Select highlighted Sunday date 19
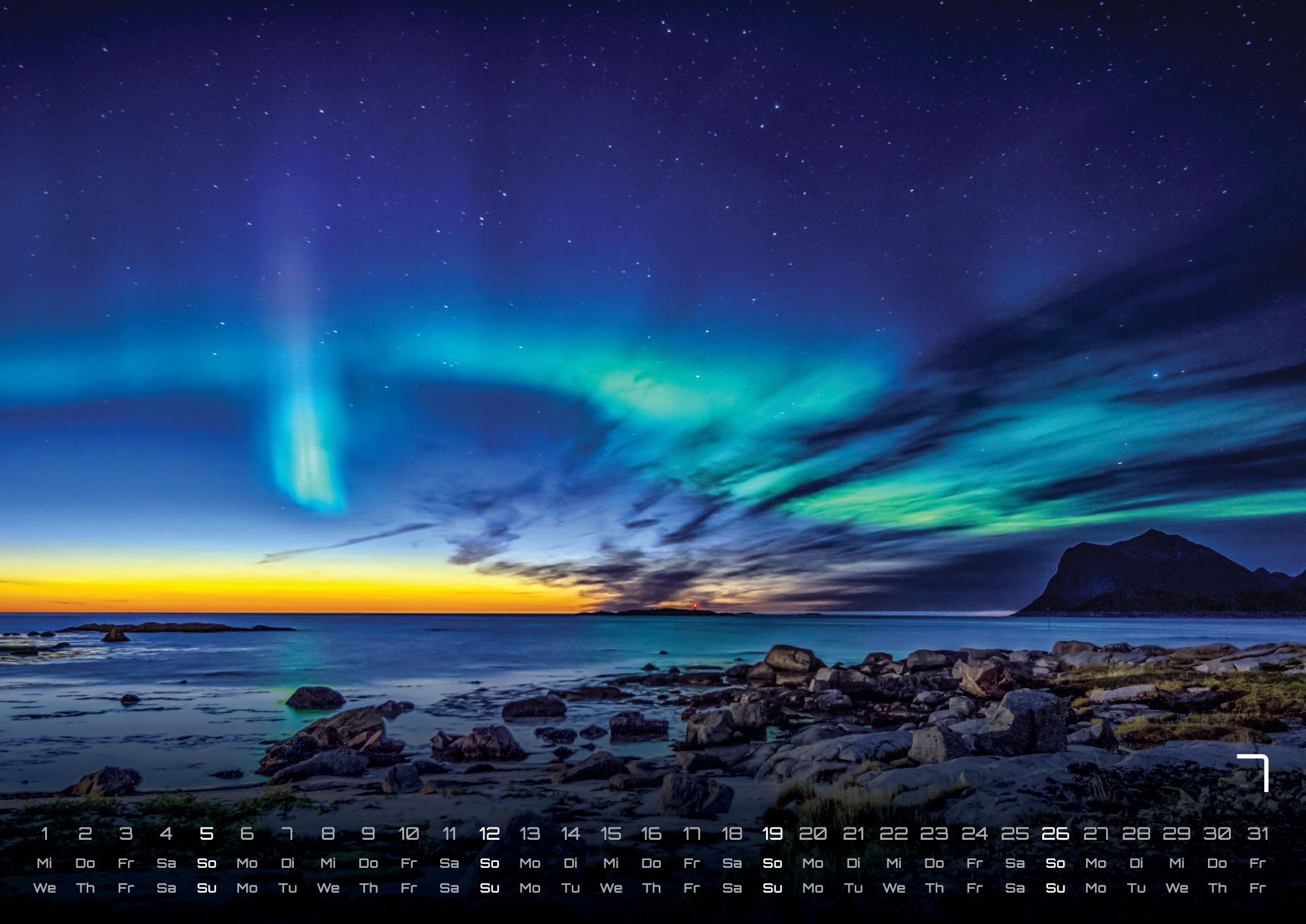Viewport: 1306px width, 924px height. coord(772,834)
